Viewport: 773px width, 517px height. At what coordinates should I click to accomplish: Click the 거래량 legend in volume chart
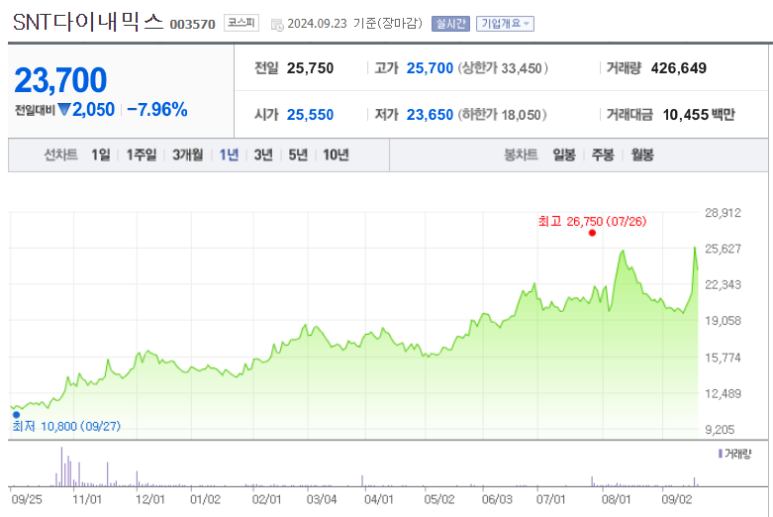pos(735,453)
